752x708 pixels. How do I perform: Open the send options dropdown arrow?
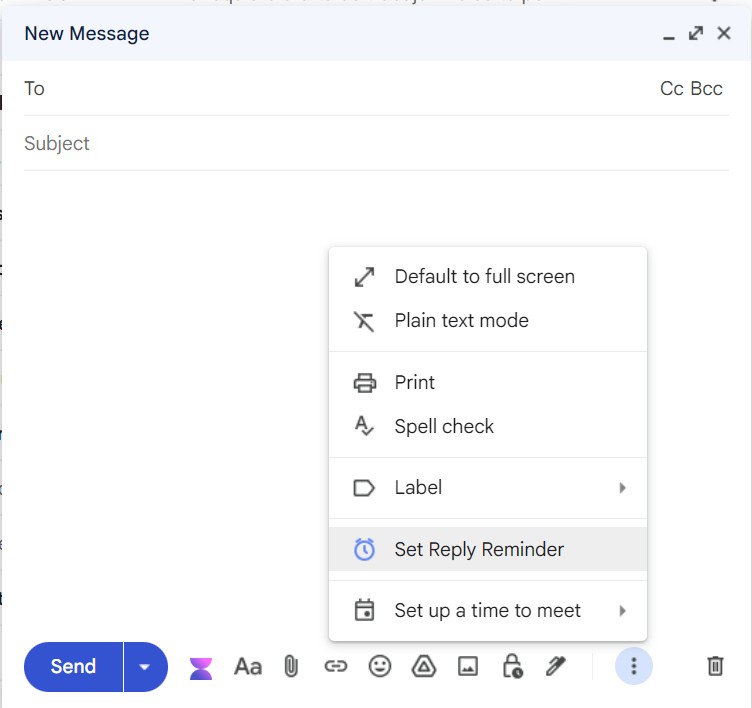pos(145,667)
